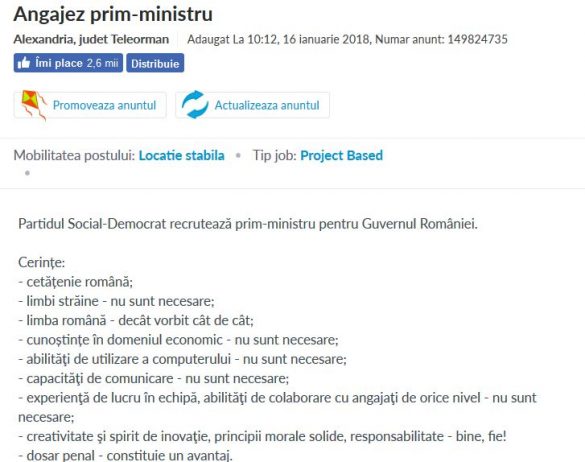The width and height of the screenshot is (585, 462).
Task: Click the Partidul Social-Democrat intro sentence
Action: (x=248, y=224)
